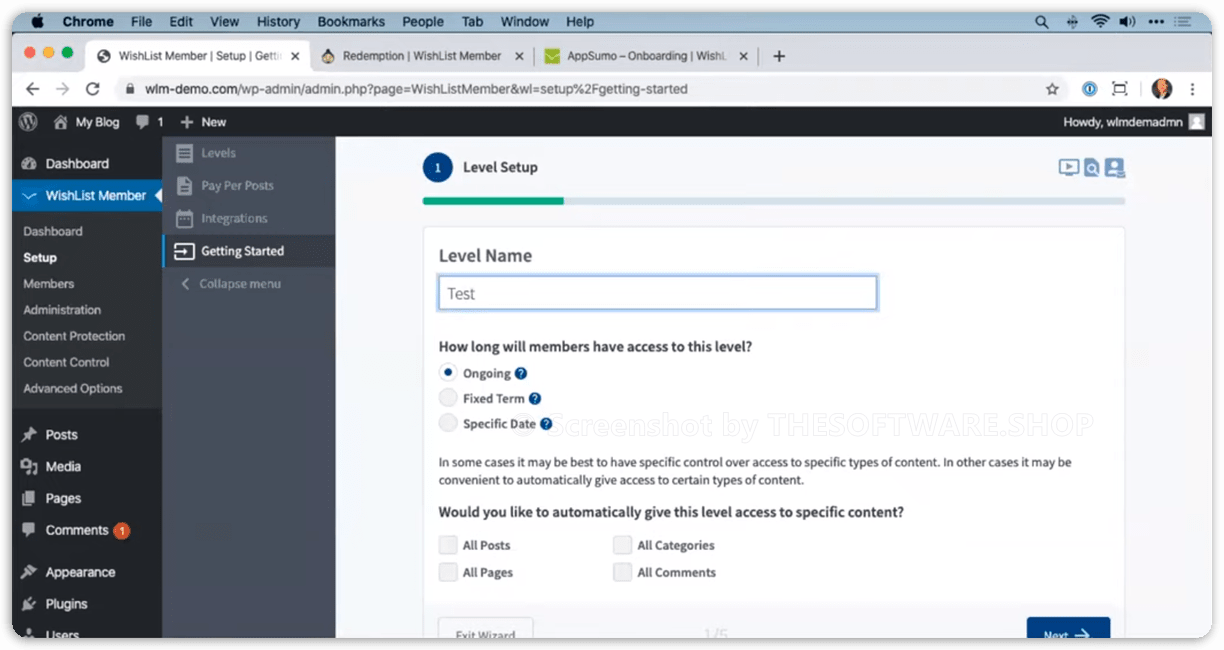Open the support contact person icon
The width and height of the screenshot is (1224, 650).
(x=1115, y=168)
